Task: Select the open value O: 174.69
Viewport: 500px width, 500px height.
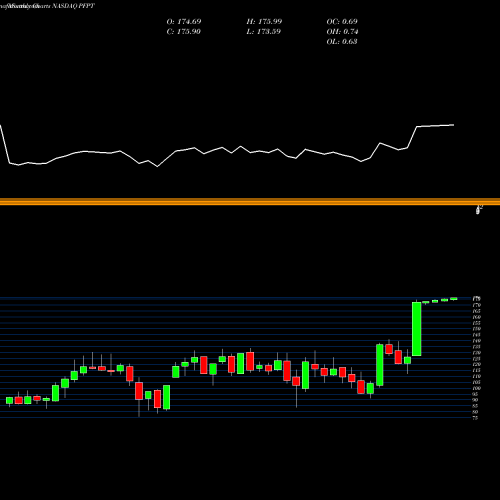Action: click(x=184, y=22)
